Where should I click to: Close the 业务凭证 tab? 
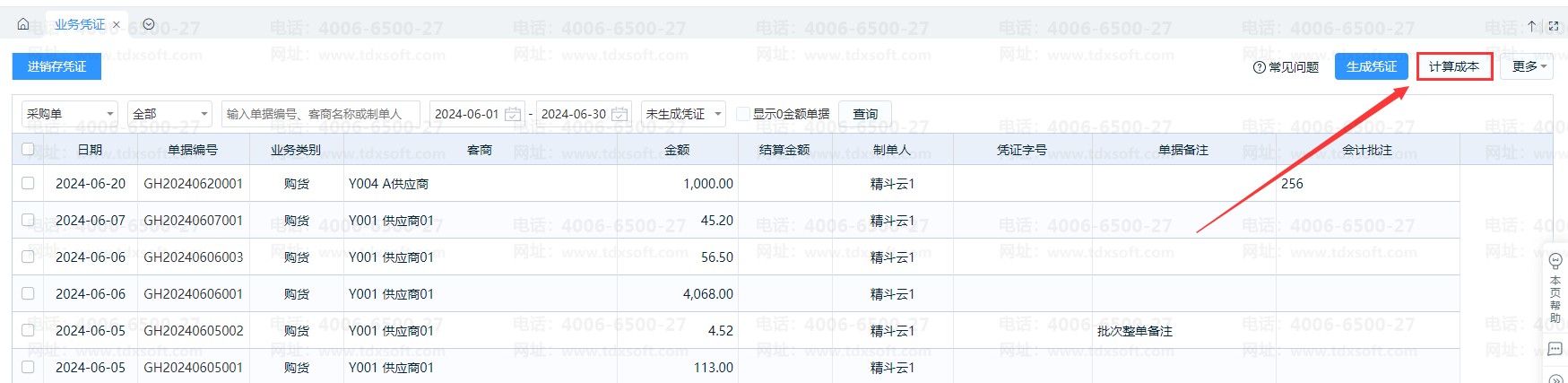(117, 25)
